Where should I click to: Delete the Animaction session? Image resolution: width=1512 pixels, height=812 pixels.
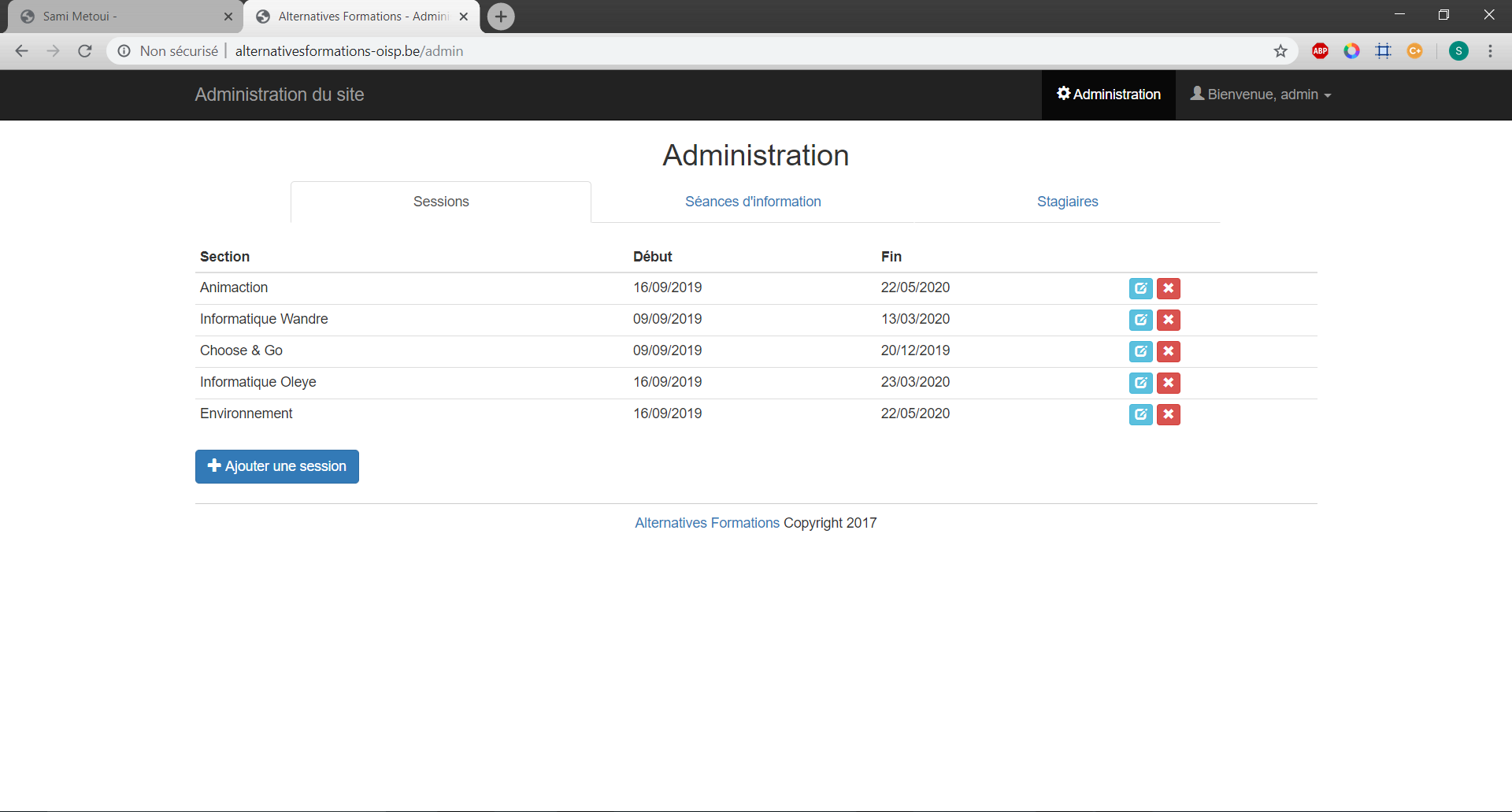(x=1168, y=288)
